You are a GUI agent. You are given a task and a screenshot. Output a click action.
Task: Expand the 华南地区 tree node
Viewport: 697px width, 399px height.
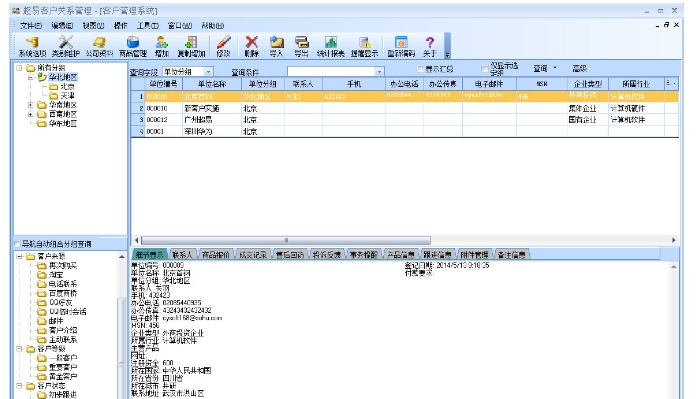click(x=30, y=105)
